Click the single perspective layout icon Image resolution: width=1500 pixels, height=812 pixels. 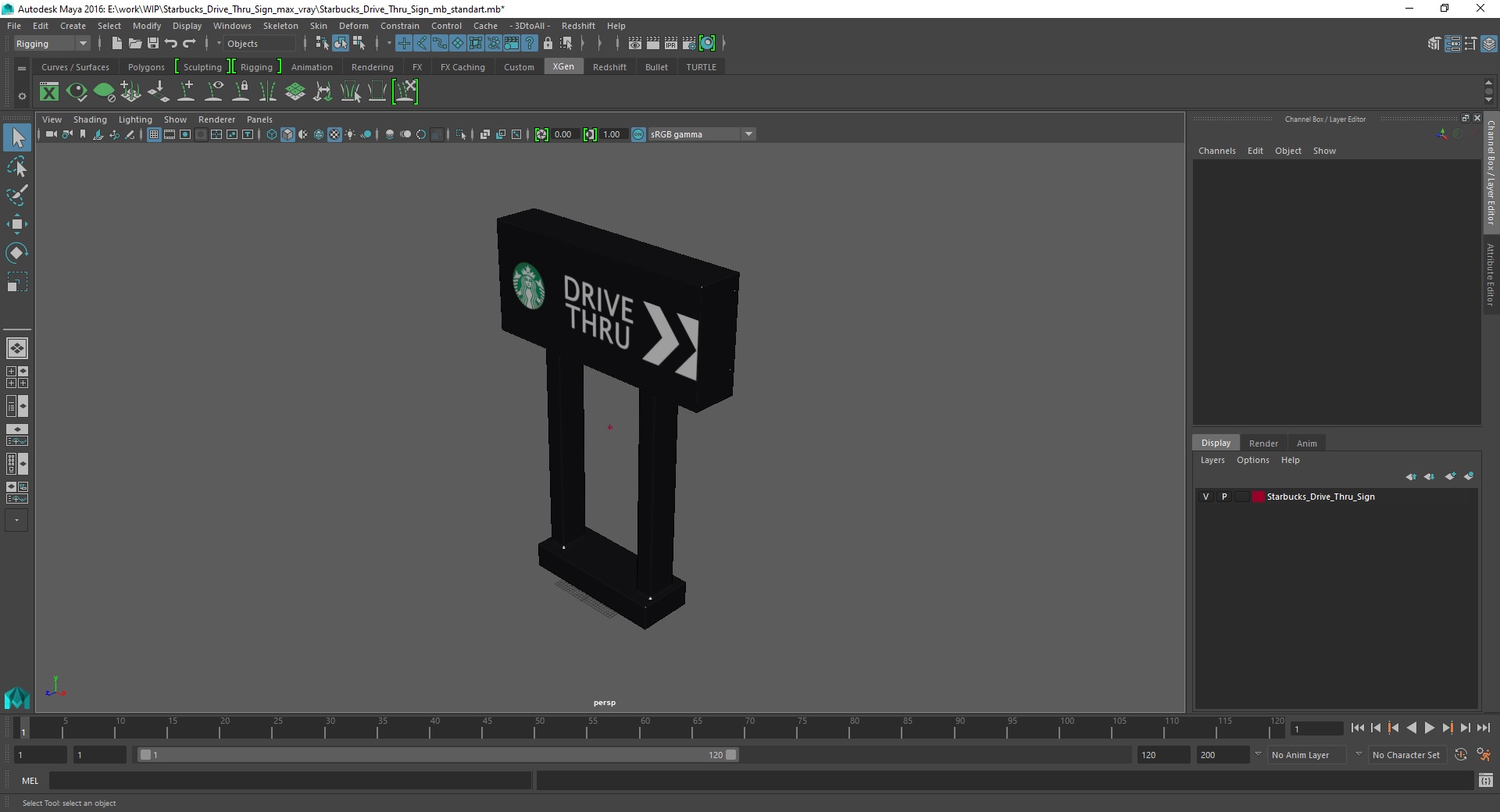click(17, 348)
